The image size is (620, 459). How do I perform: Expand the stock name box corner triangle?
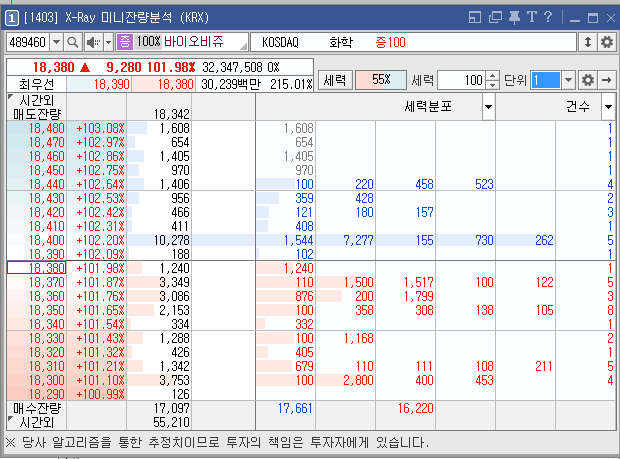coord(244,46)
